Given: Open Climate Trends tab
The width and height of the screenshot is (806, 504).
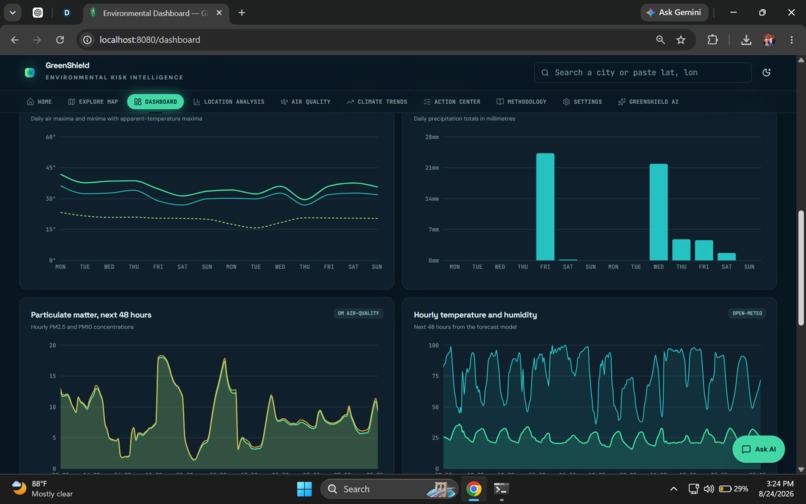Looking at the screenshot, I should [x=377, y=102].
